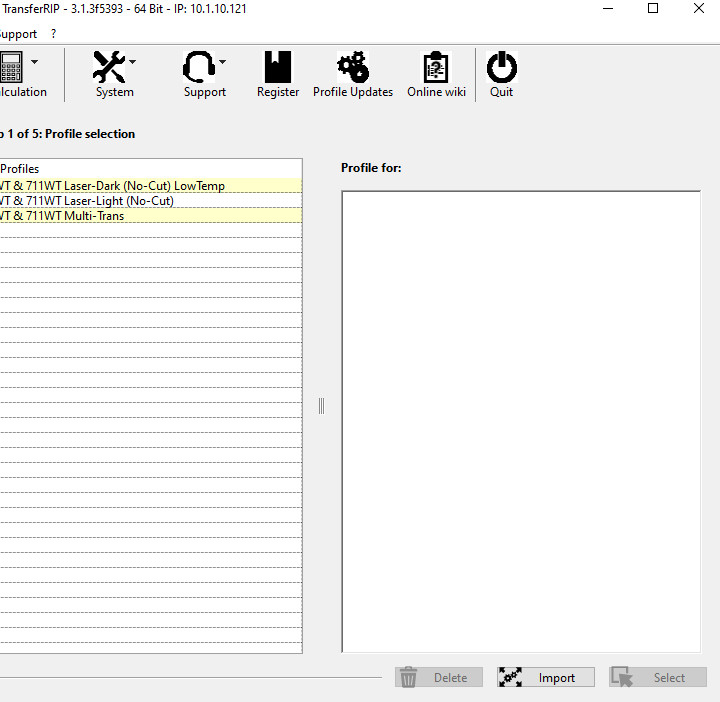Click the Profiles column header
Screen dimensions: 720x702
coord(151,169)
